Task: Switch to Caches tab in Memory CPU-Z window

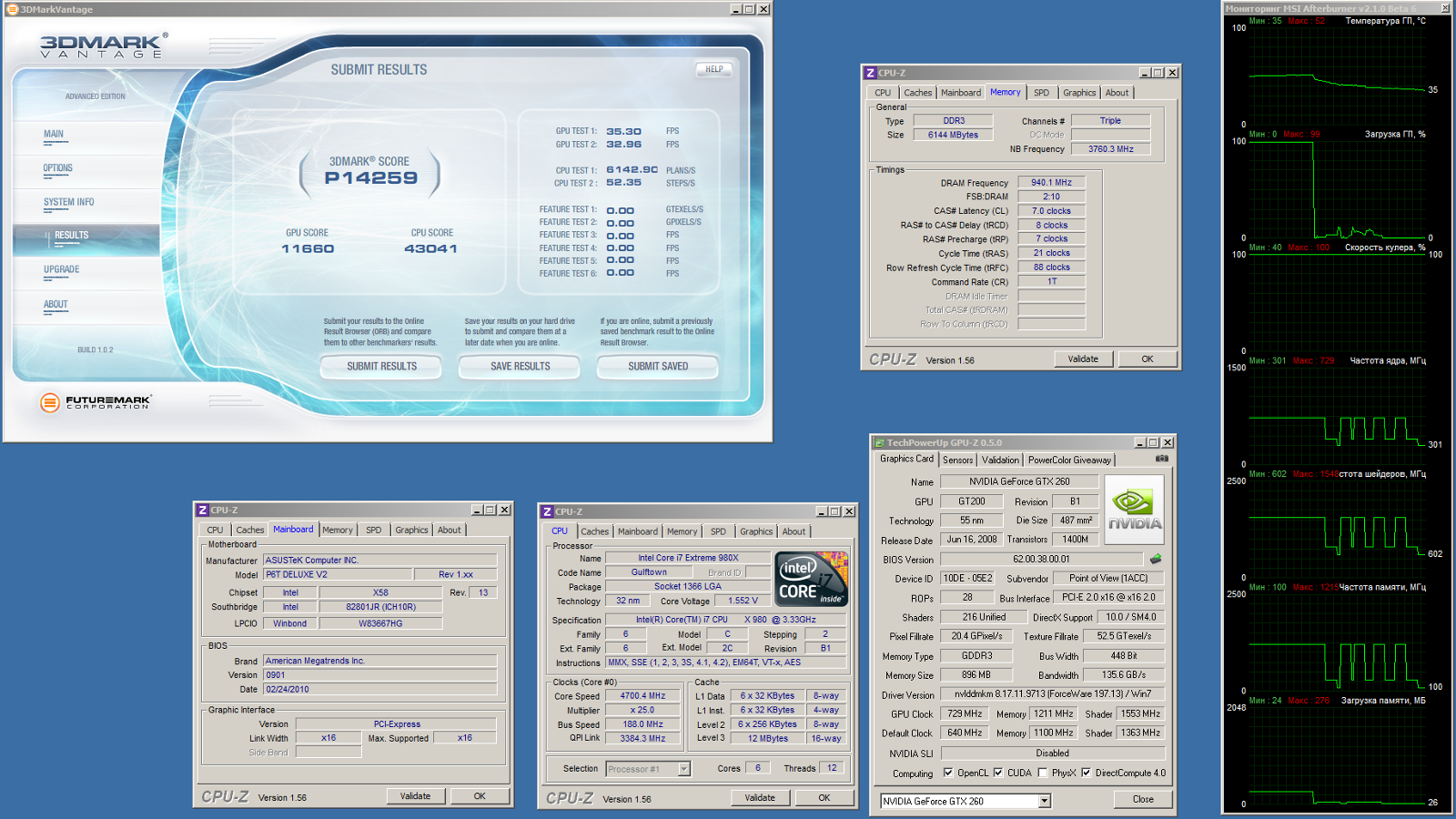Action: [917, 93]
